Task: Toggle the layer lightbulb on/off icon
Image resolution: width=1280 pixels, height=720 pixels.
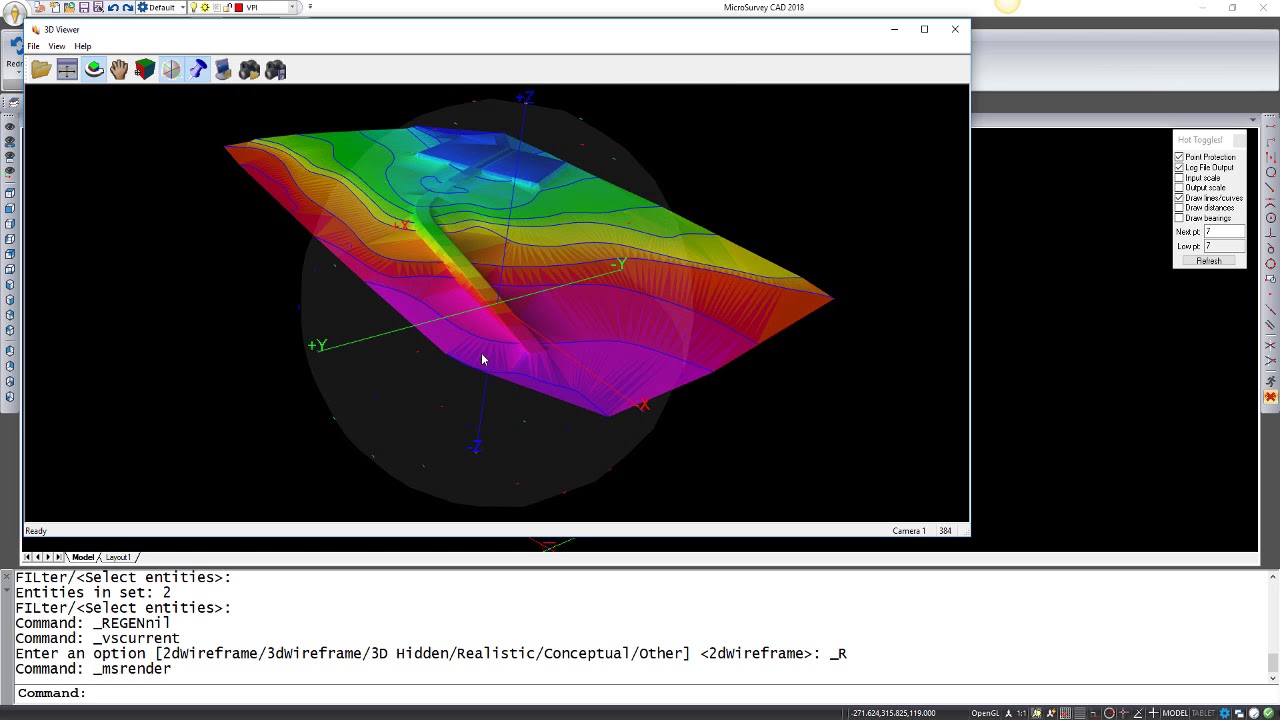Action: 195,7
